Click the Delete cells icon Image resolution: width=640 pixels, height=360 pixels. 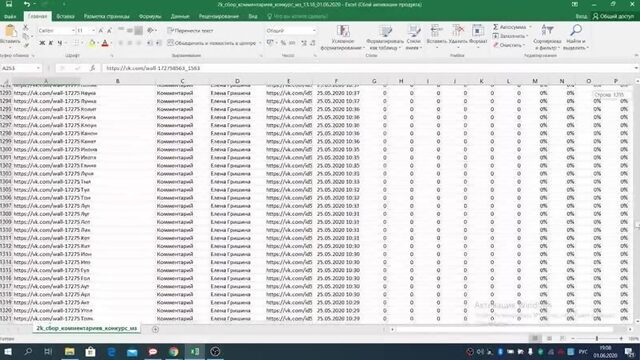click(458, 31)
